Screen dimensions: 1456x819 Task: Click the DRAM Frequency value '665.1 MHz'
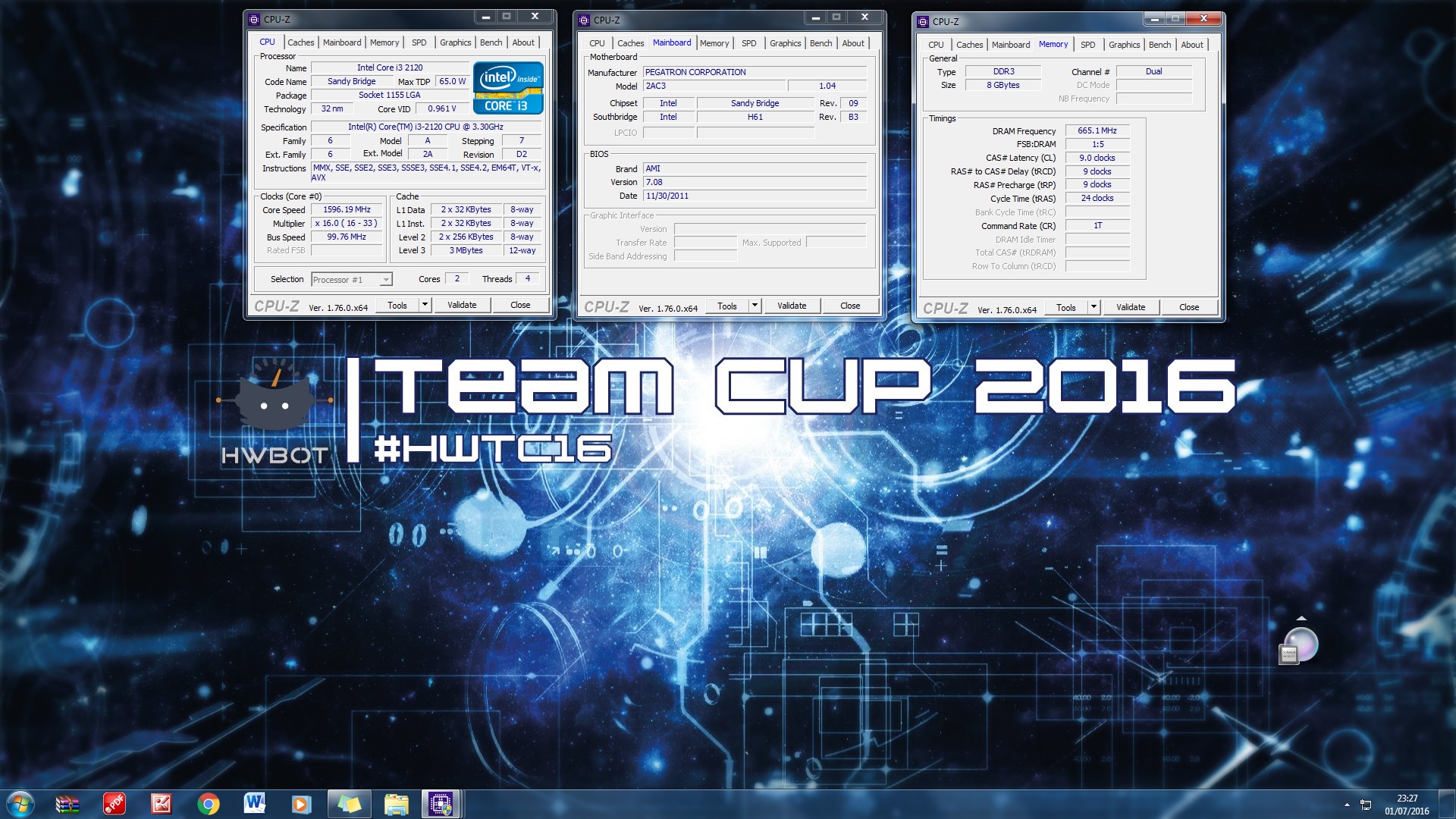click(x=1097, y=130)
